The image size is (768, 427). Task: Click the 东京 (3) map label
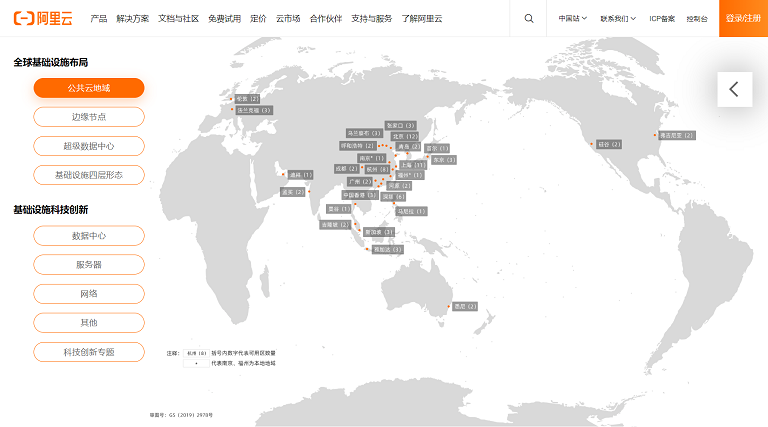coord(444,160)
